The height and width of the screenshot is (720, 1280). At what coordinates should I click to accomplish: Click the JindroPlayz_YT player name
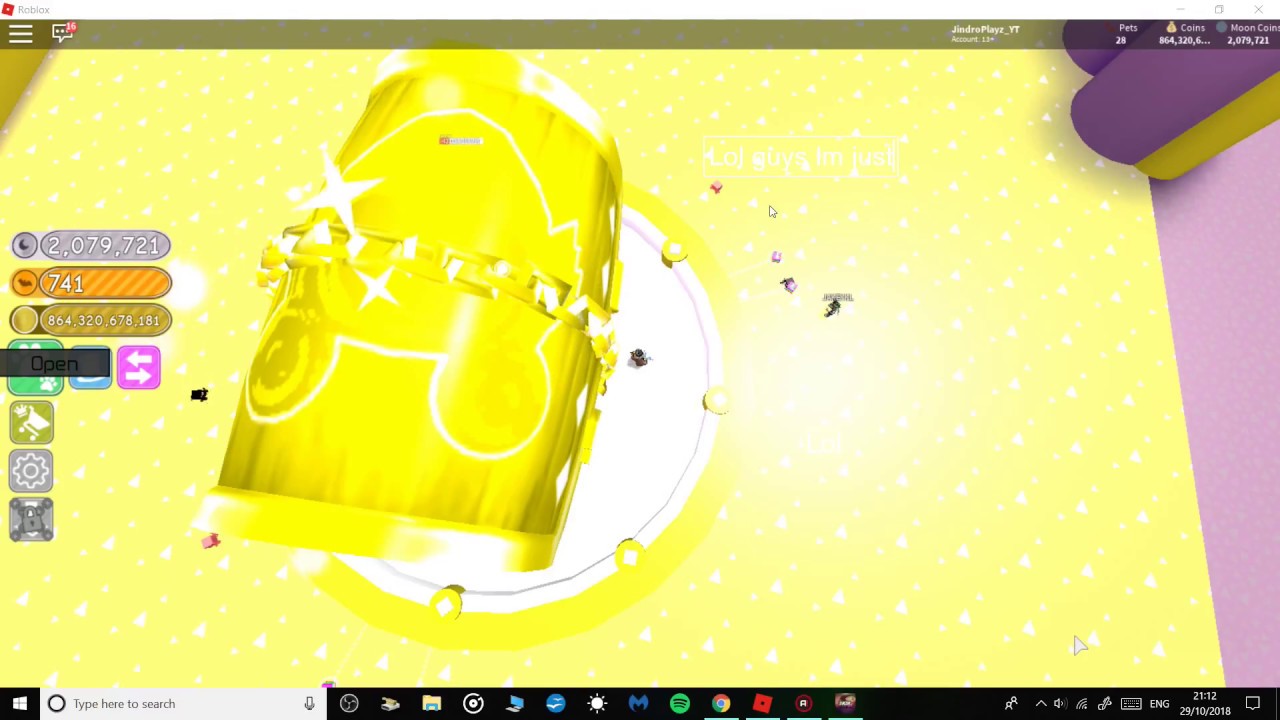coord(985,29)
